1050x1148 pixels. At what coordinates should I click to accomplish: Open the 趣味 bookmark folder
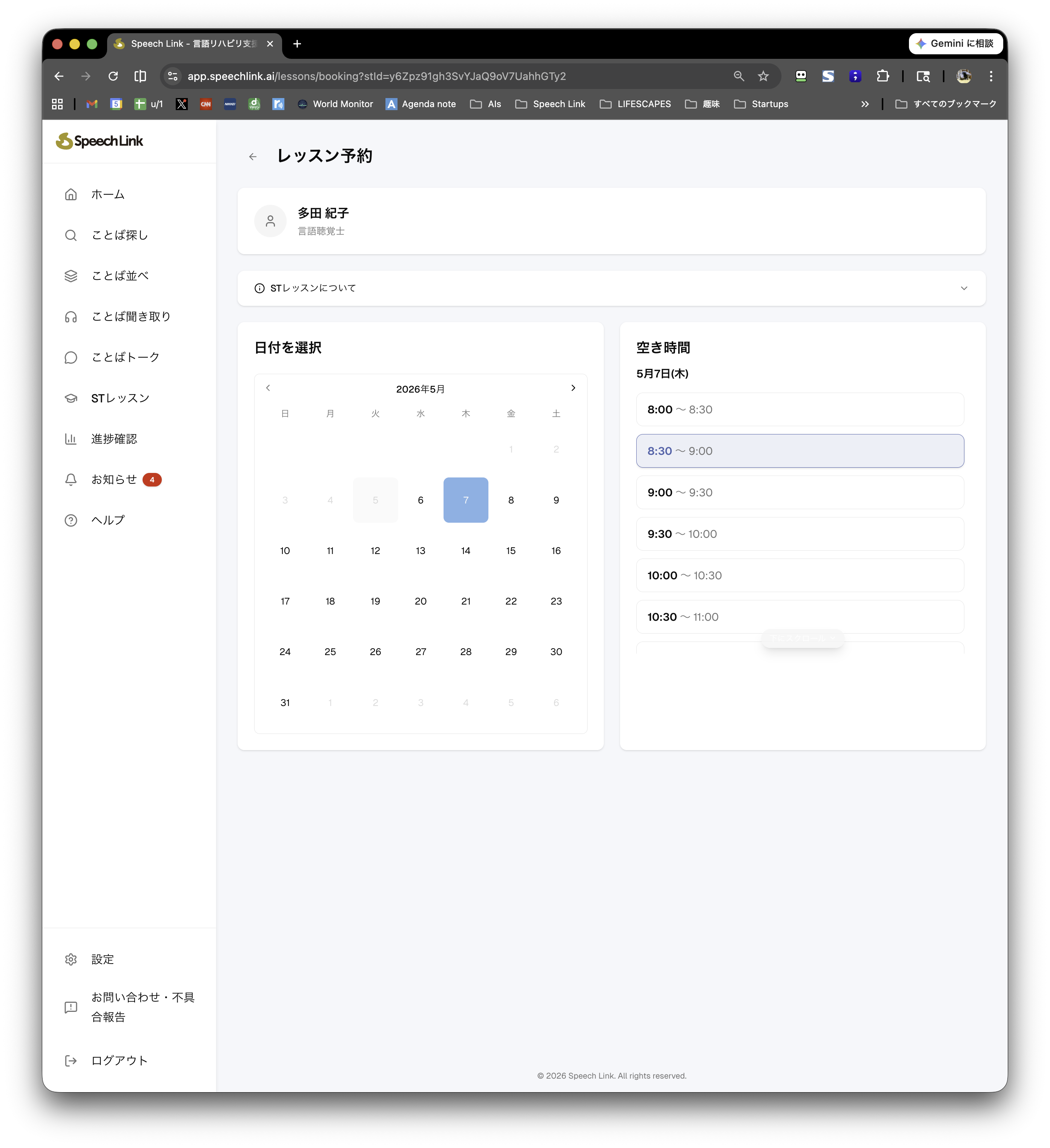(702, 104)
